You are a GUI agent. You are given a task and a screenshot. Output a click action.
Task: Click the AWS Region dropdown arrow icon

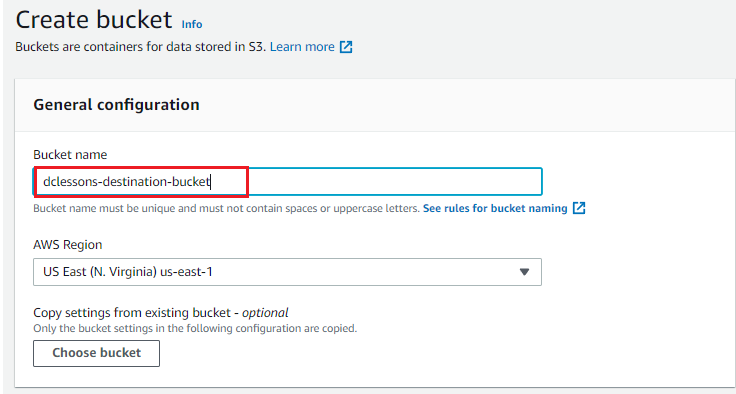[x=524, y=272]
